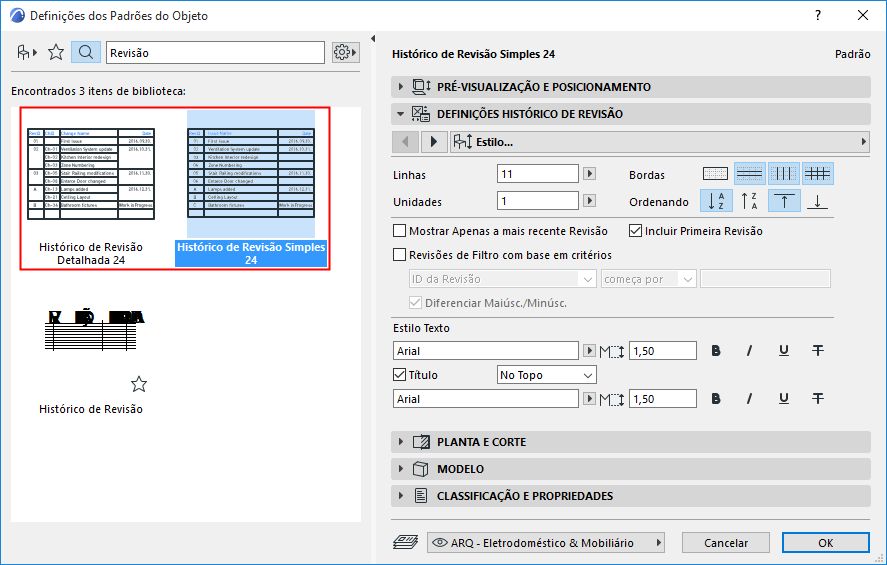Toggle underline for Título font
The image size is (887, 565).
[783, 399]
